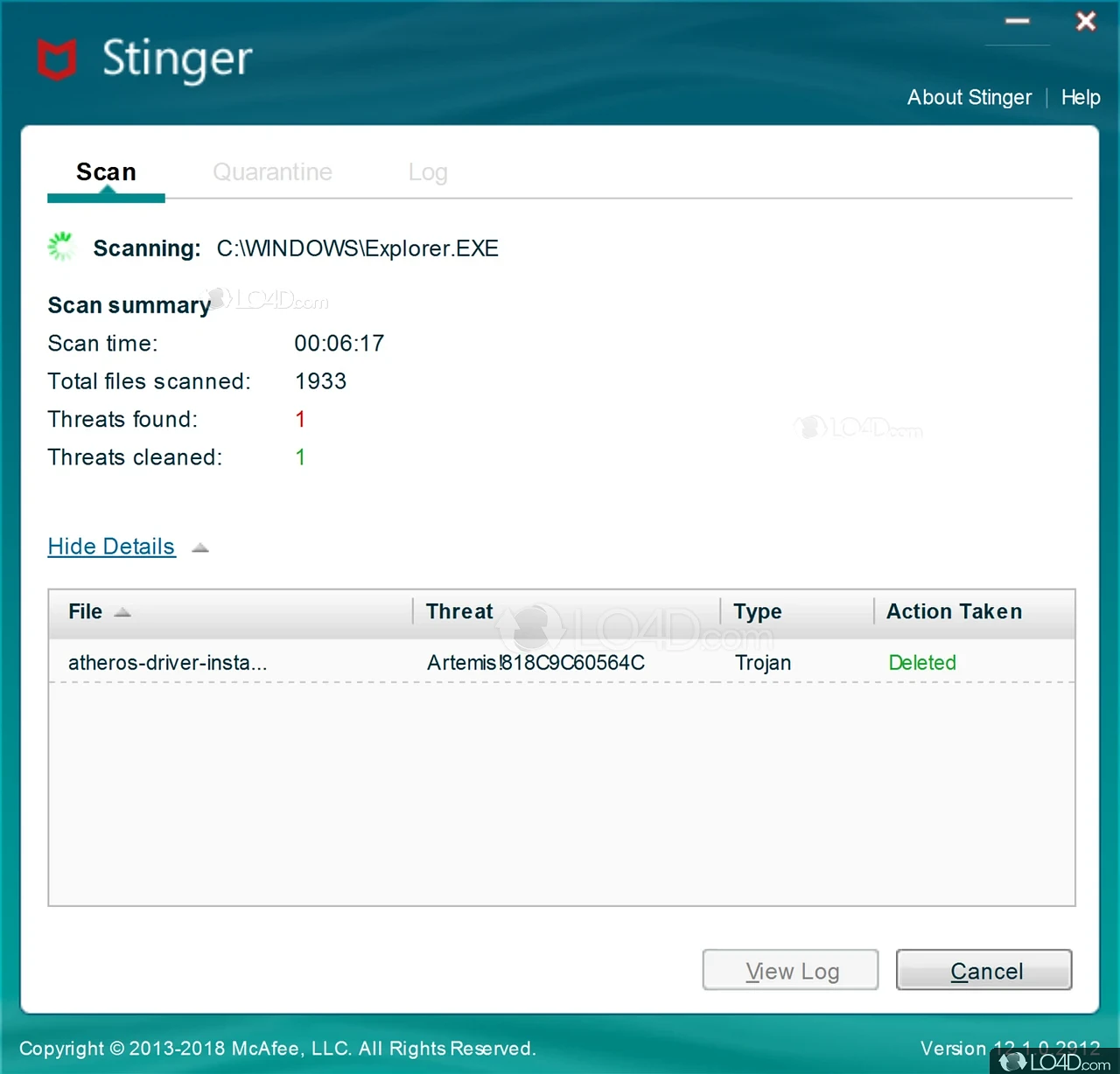Click the Hide Details link
Screen dimensions: 1120x1074
point(111,547)
